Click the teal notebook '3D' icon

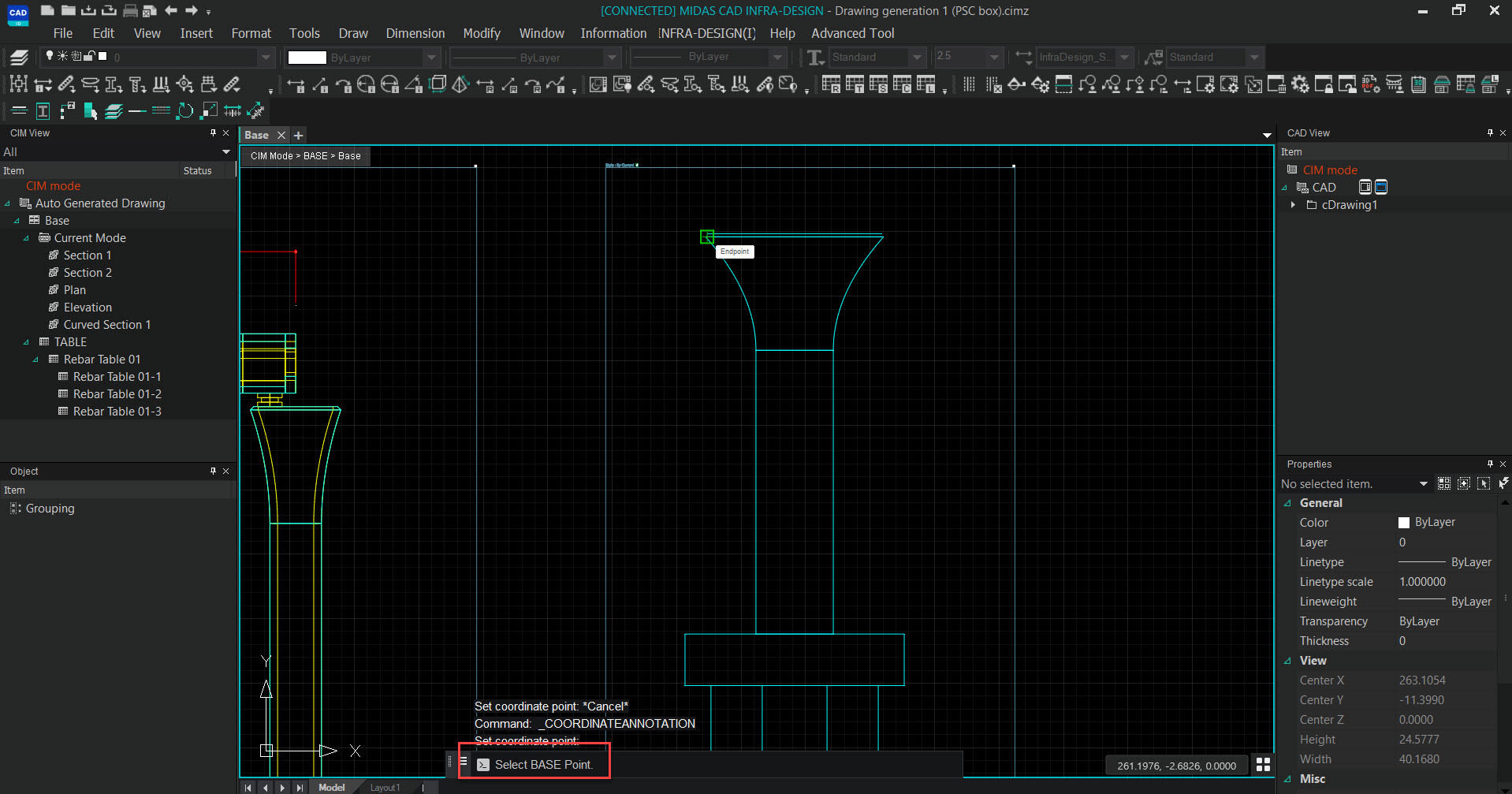tap(1418, 84)
